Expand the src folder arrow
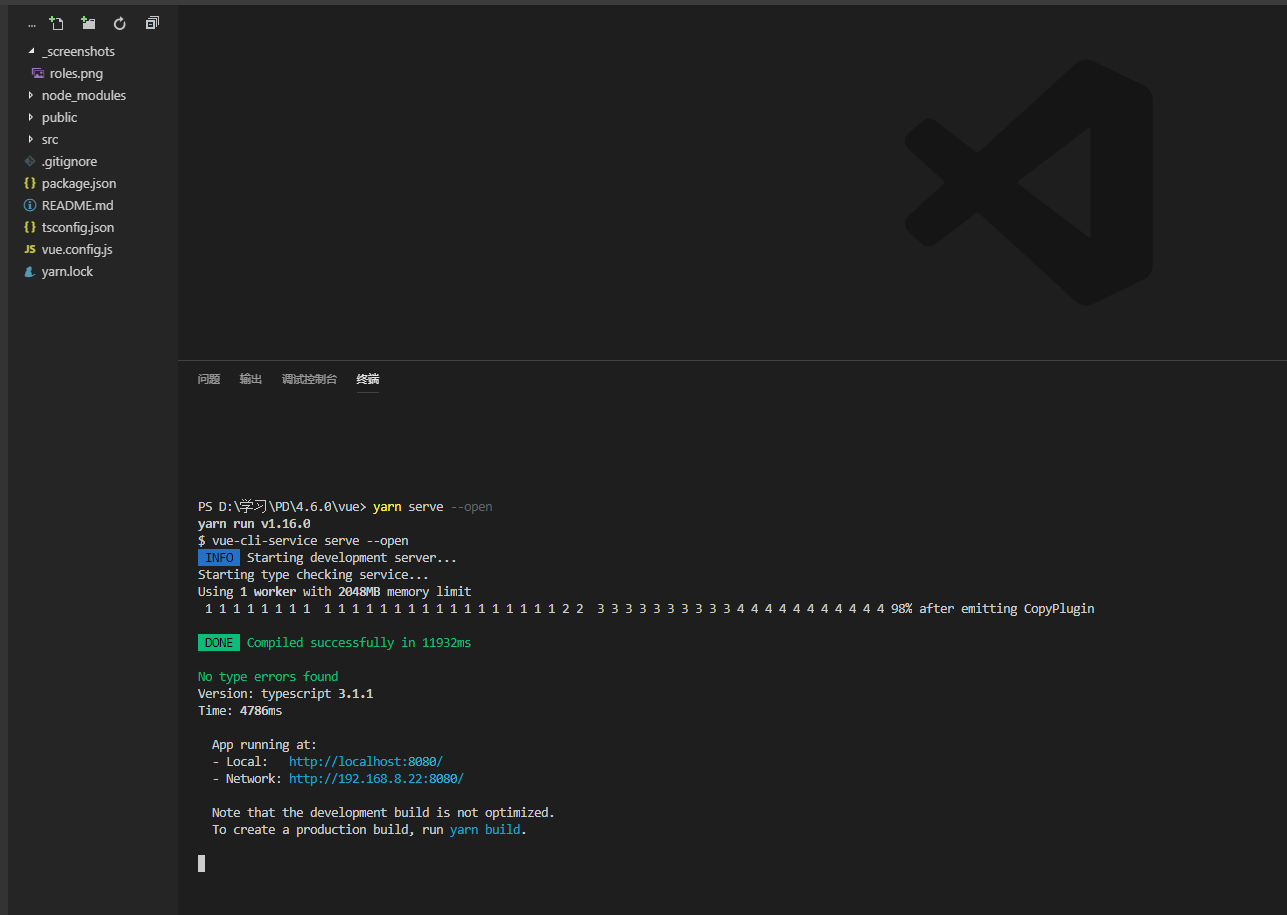This screenshot has width=1287, height=915. (x=31, y=139)
